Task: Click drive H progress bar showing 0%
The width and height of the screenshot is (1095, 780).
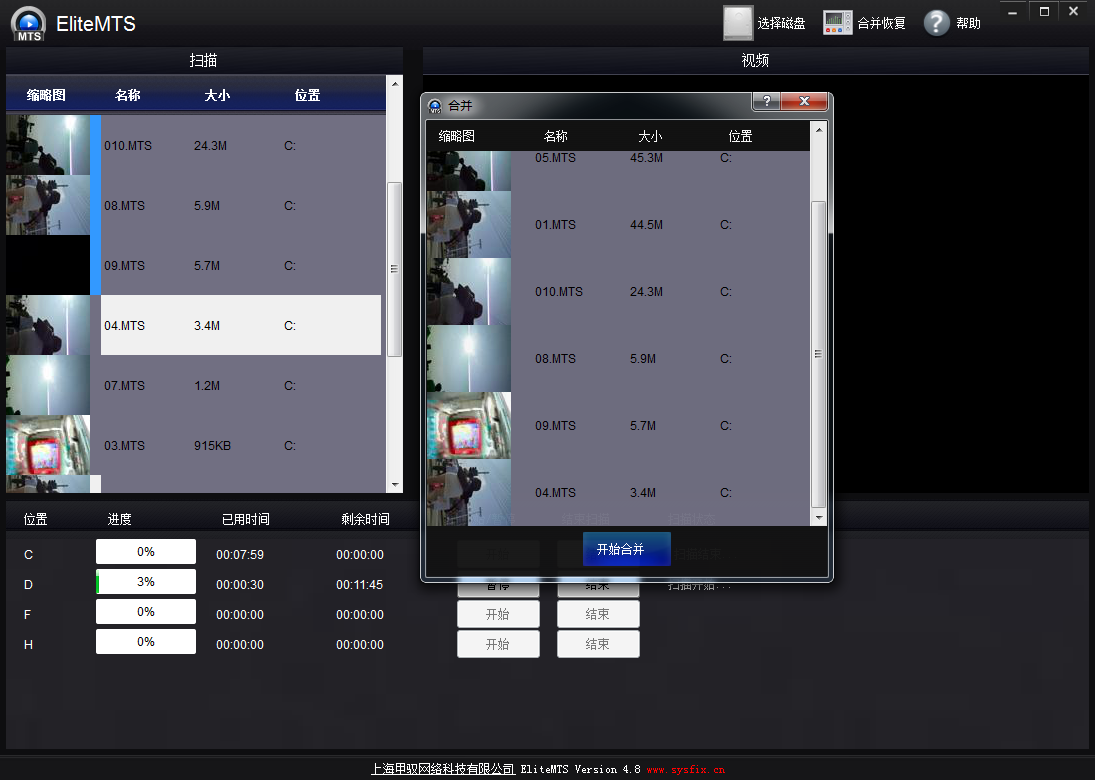Action: 146,642
